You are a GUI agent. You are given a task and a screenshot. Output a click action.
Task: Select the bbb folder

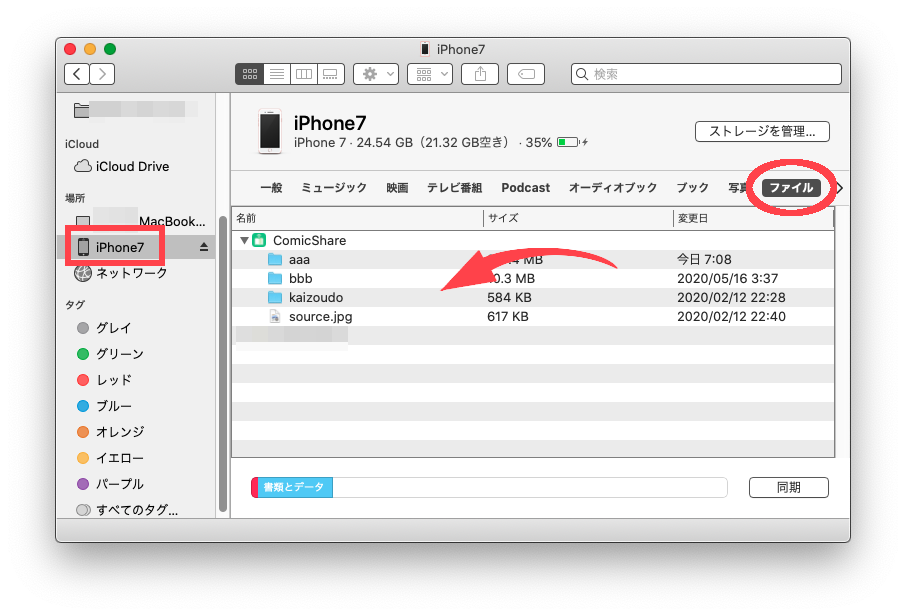290,279
